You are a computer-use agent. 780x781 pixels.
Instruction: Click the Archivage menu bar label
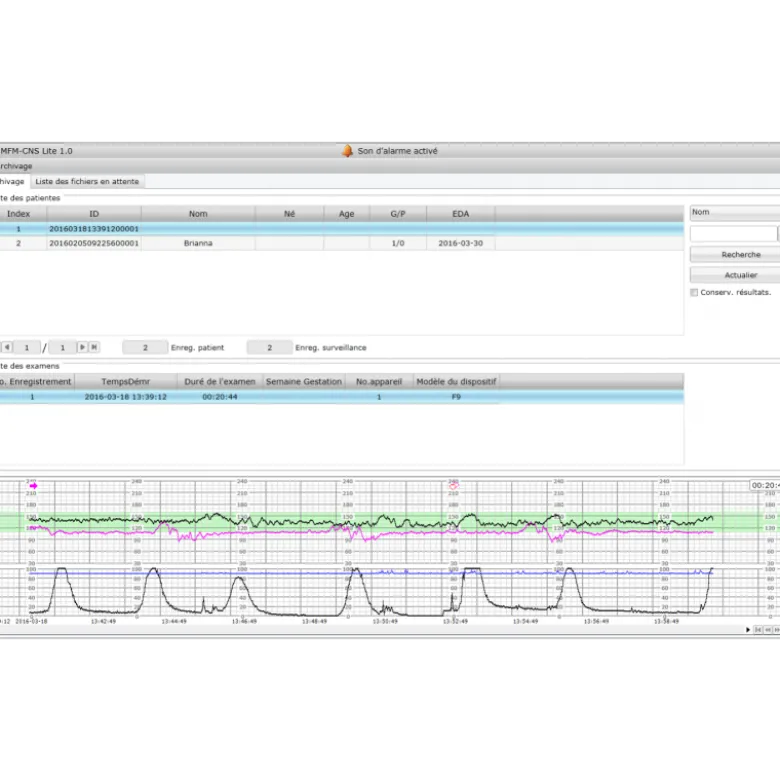click(x=16, y=166)
